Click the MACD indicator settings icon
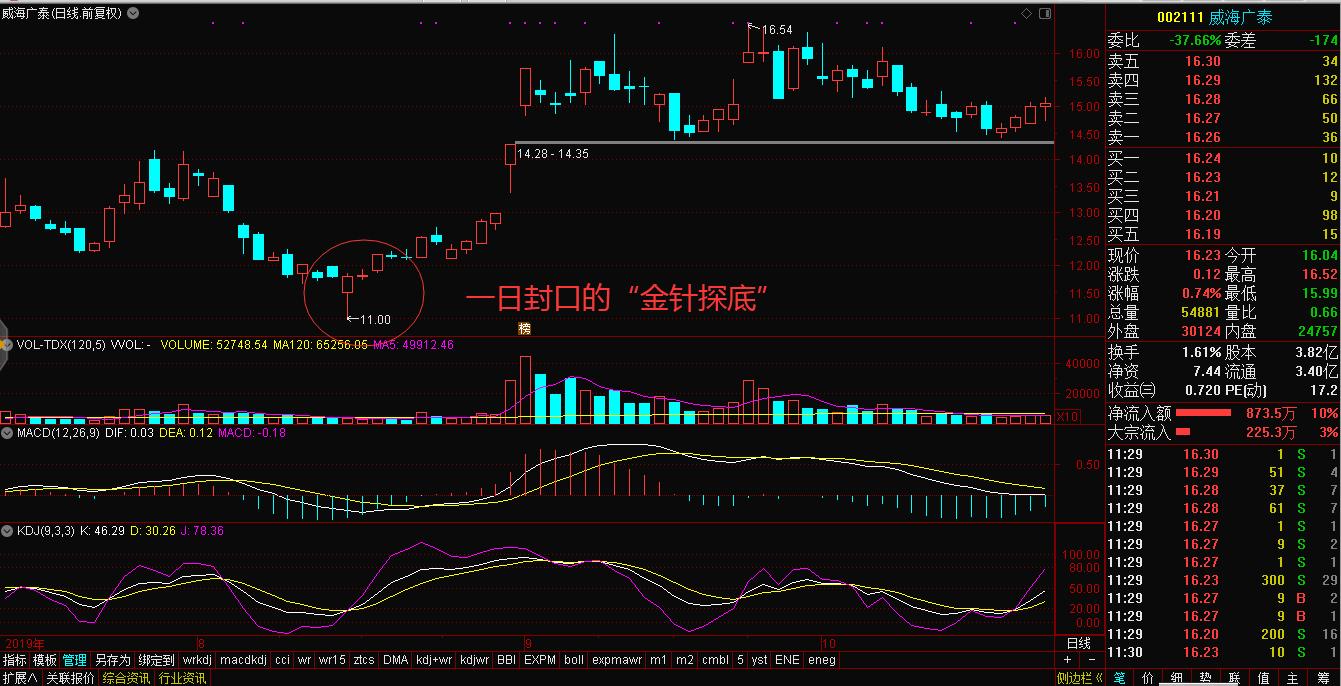 [7, 432]
